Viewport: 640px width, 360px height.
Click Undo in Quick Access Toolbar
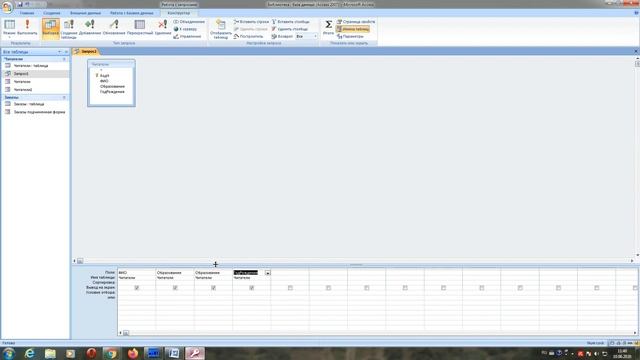tap(27, 4)
